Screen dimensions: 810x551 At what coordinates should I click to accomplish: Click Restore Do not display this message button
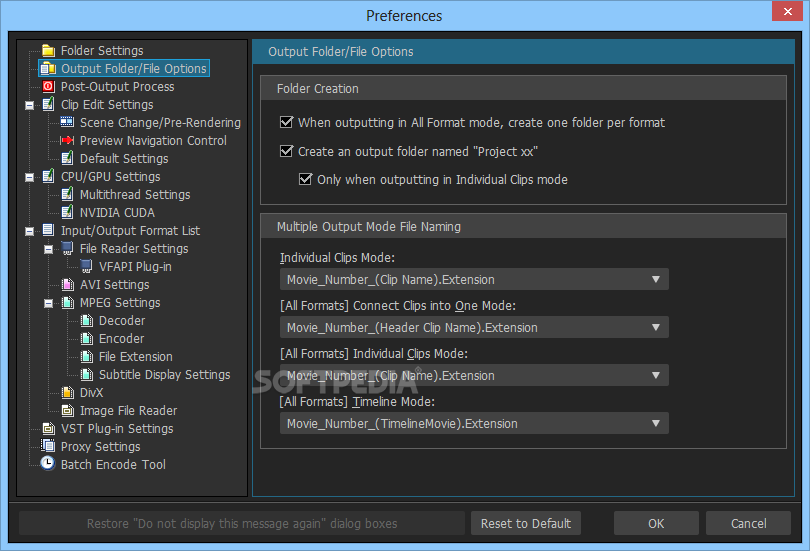pos(242,524)
